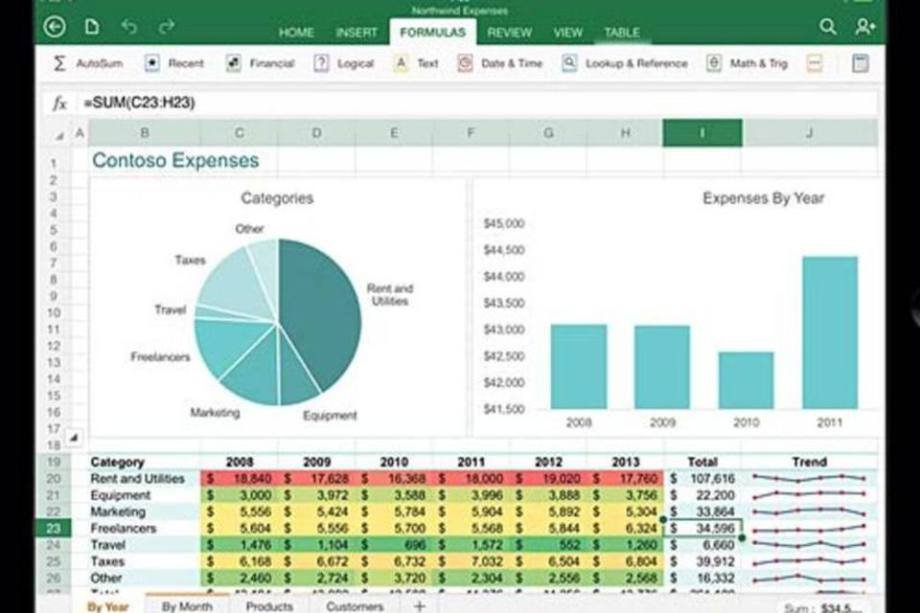
Task: Select Taxes 2011 value 7,032
Action: 471,561
